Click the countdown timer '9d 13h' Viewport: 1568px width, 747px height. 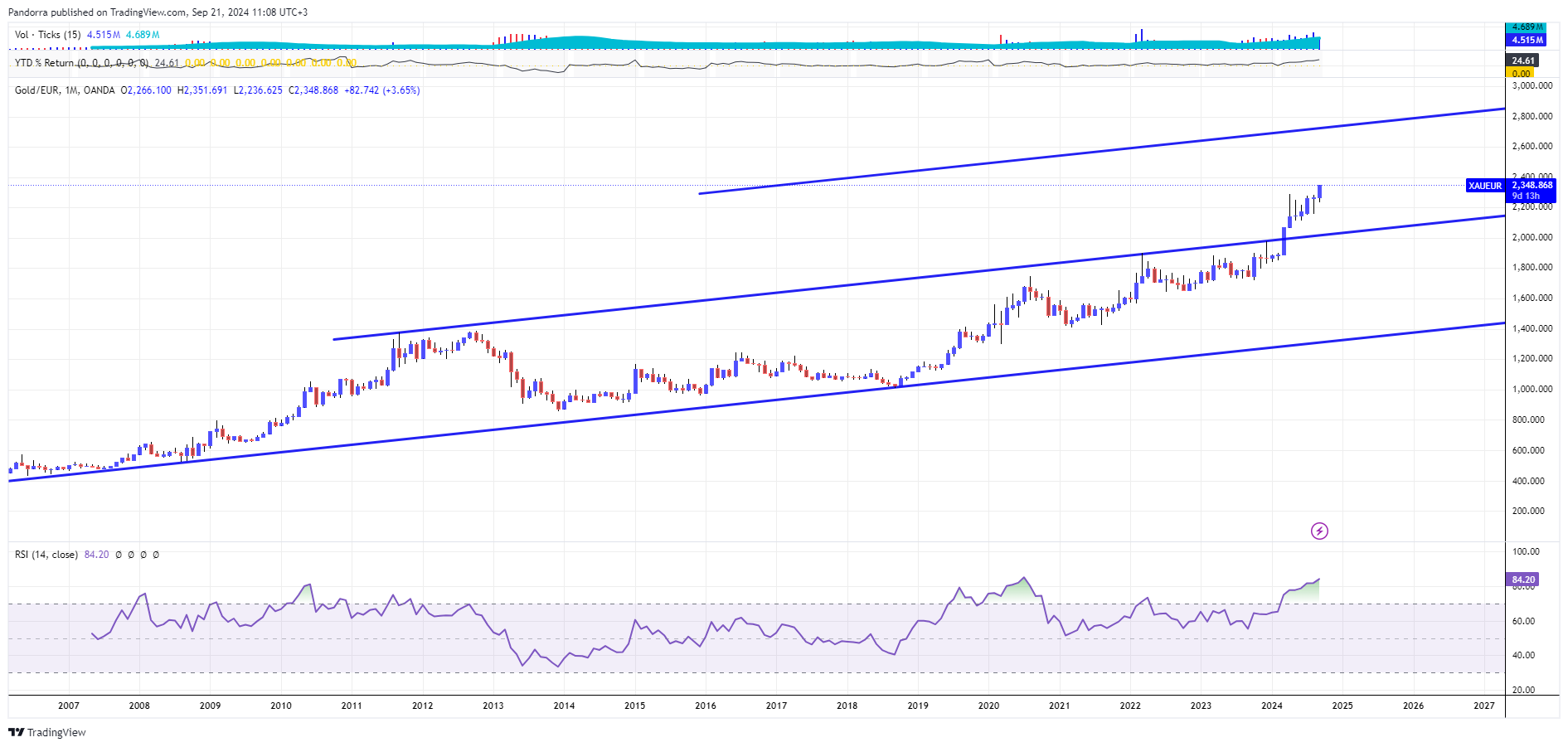(x=1526, y=196)
